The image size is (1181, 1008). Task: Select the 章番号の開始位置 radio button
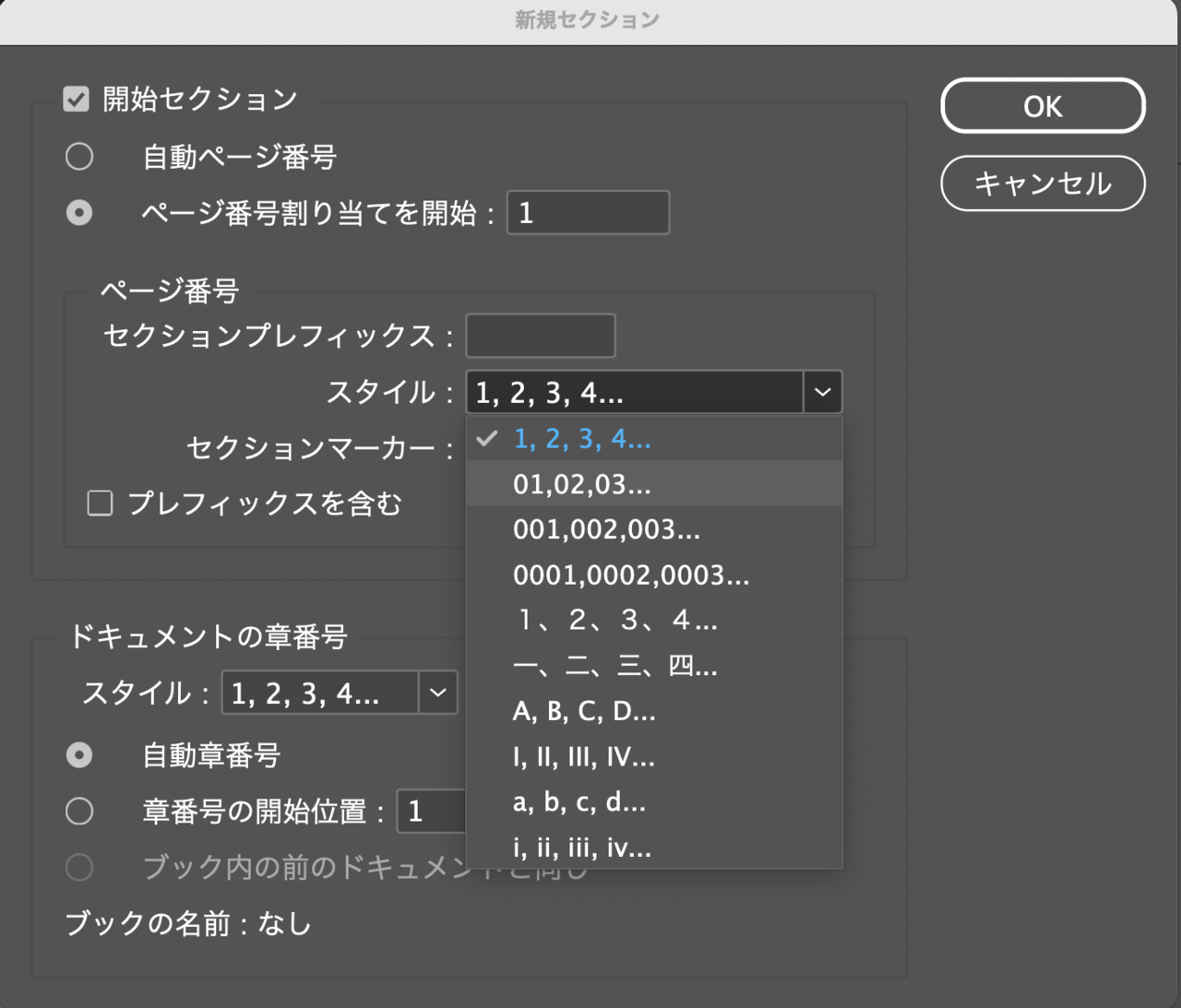pyautogui.click(x=79, y=812)
